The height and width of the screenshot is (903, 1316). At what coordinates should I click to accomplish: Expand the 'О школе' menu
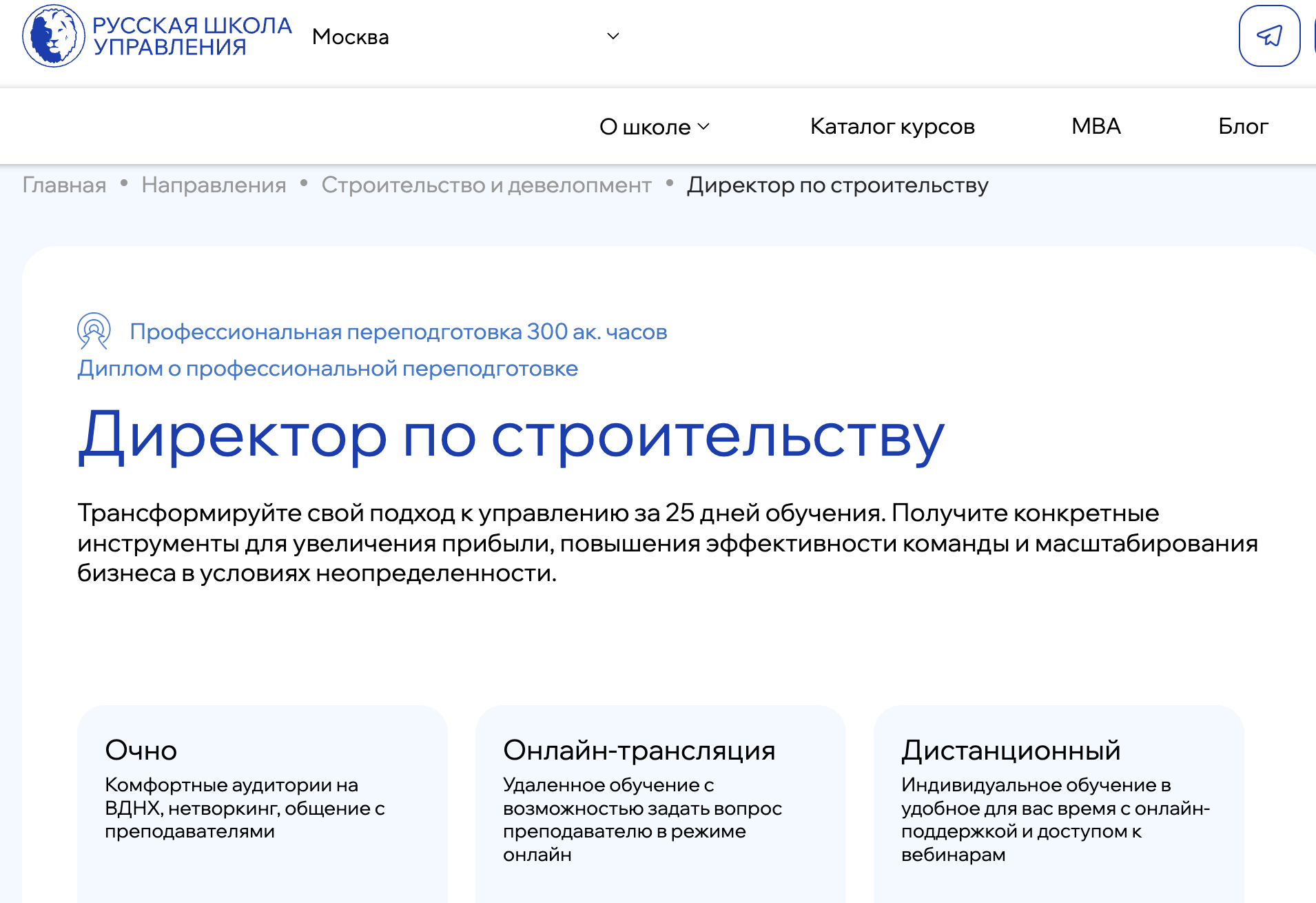coord(654,127)
